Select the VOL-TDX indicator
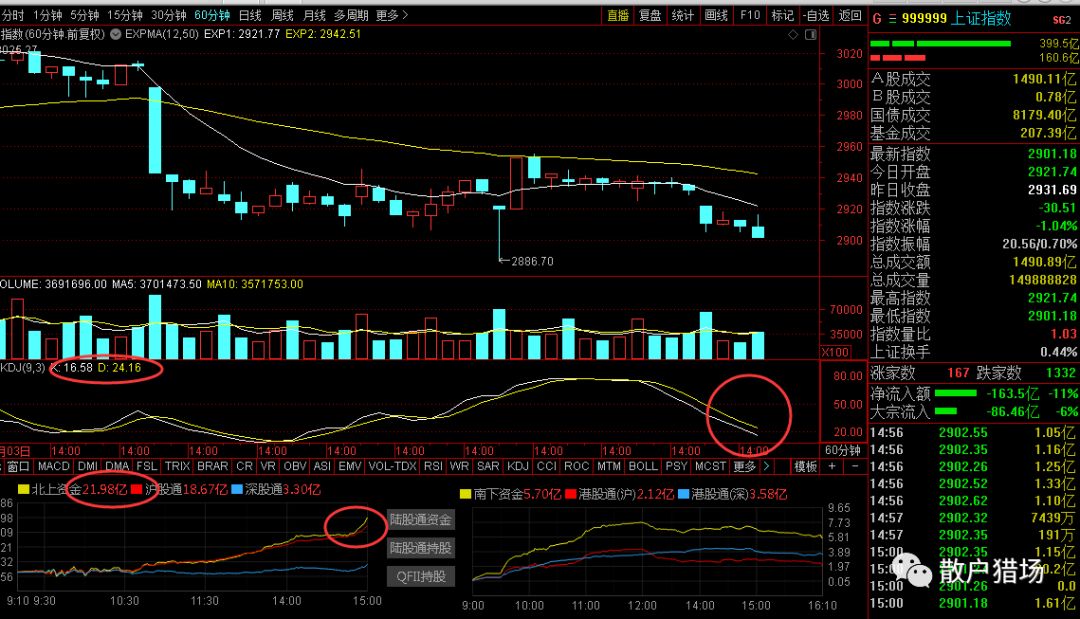Image resolution: width=1080 pixels, height=619 pixels. pos(392,466)
